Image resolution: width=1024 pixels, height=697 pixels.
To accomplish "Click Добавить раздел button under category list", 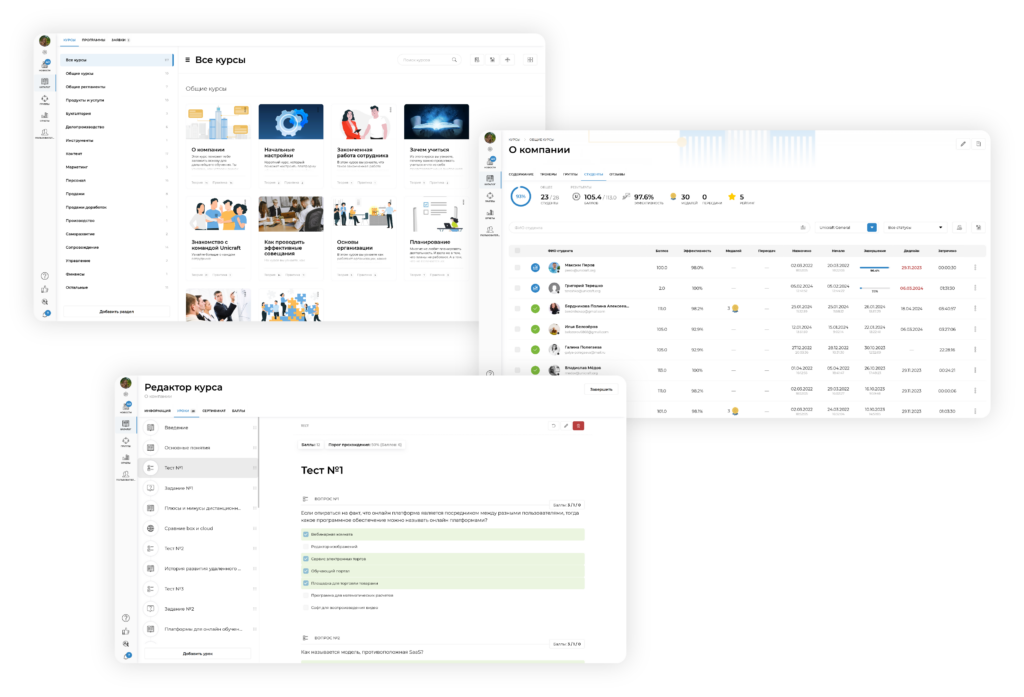I will [x=116, y=312].
